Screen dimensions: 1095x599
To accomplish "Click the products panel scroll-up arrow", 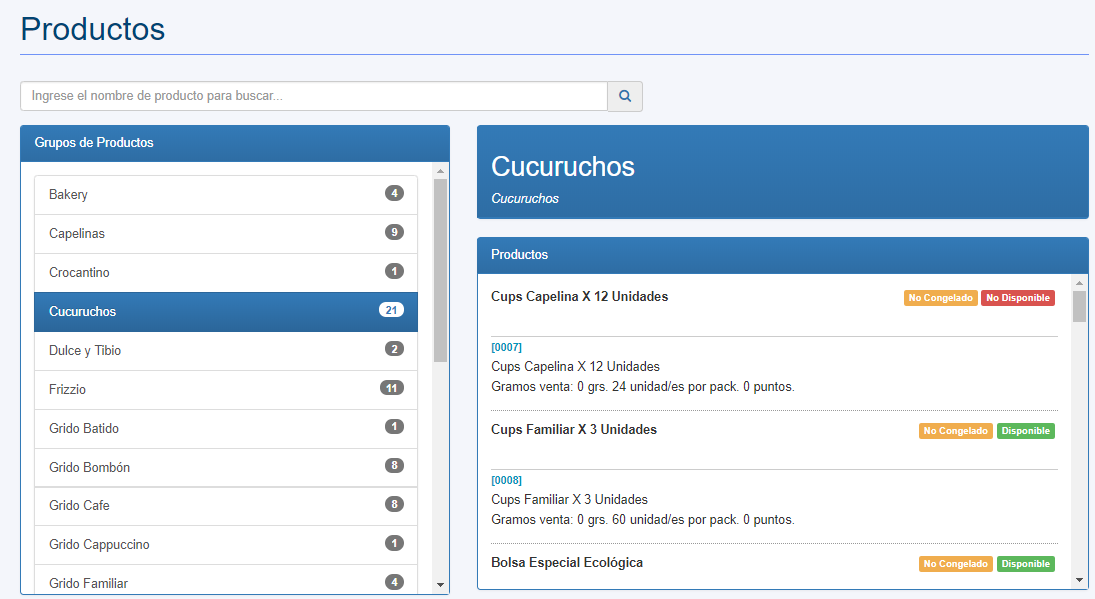I will 1080,283.
